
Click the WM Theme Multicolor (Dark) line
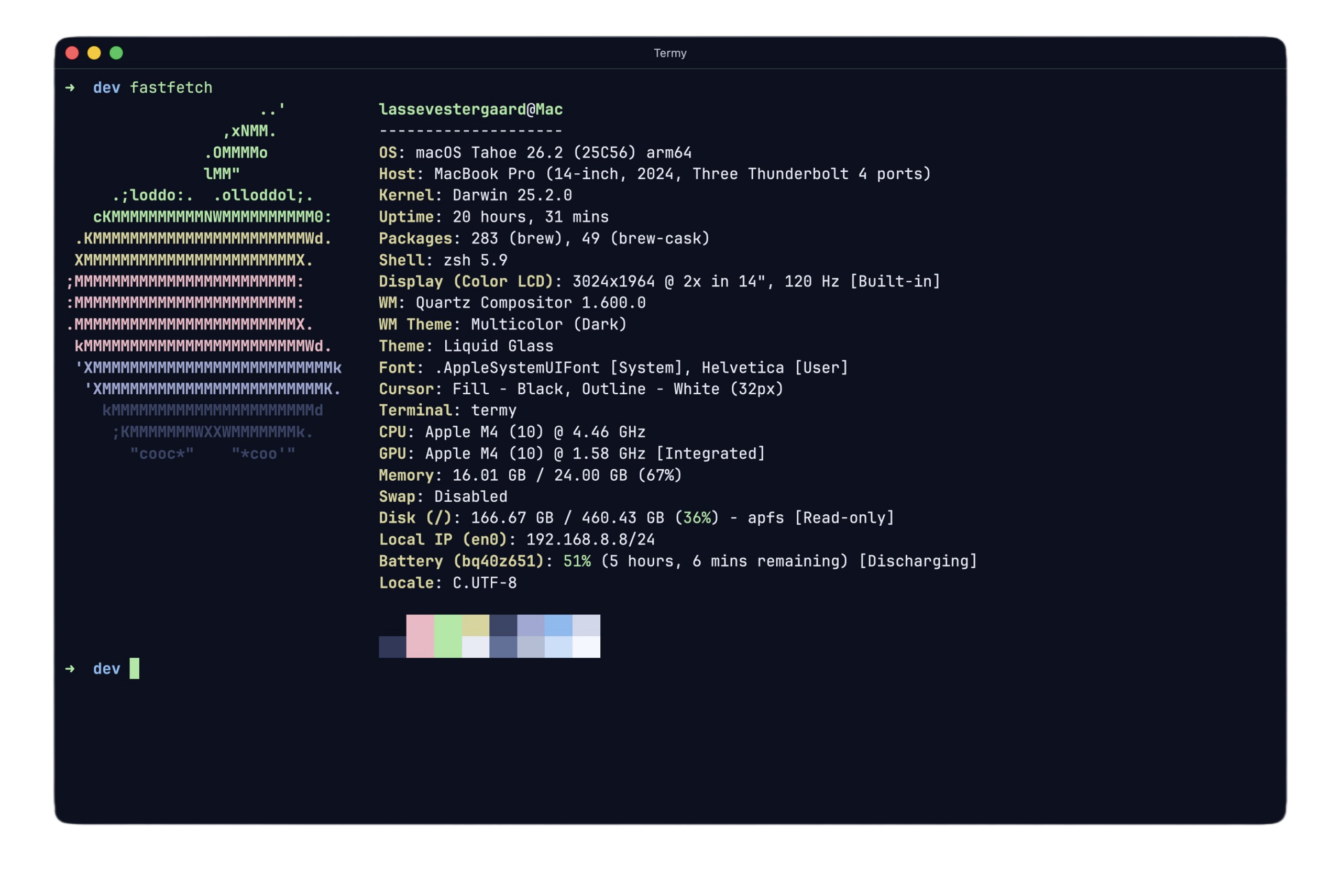tap(503, 325)
